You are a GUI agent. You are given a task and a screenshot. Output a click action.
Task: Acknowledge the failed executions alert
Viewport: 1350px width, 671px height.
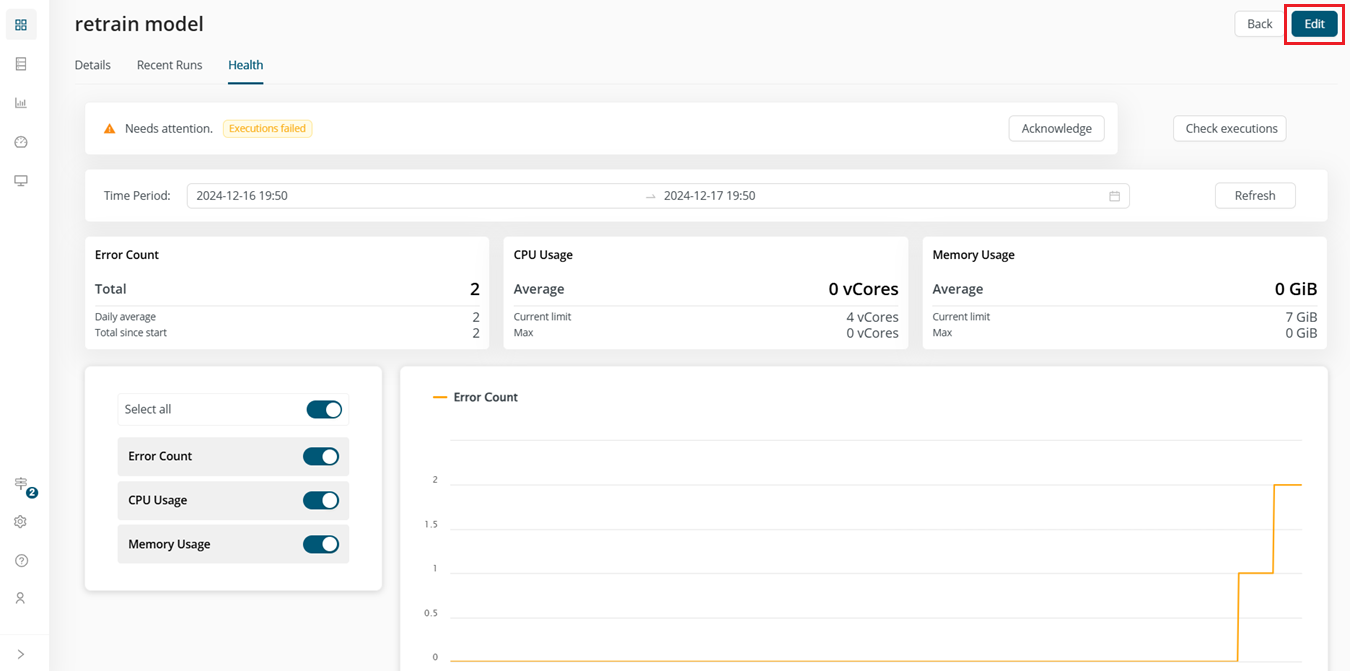(x=1057, y=128)
